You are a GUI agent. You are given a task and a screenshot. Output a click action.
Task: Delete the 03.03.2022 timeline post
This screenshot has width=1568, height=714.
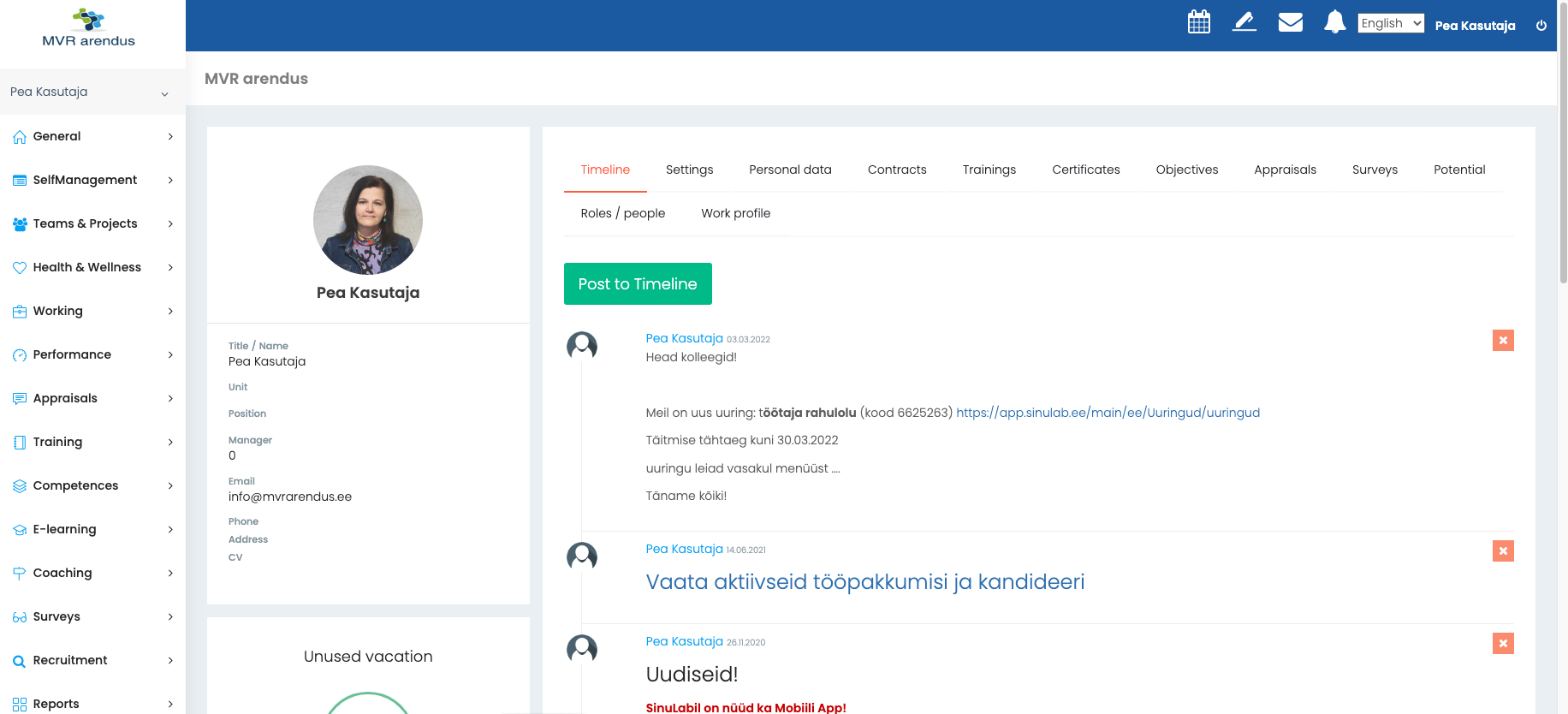(x=1503, y=340)
